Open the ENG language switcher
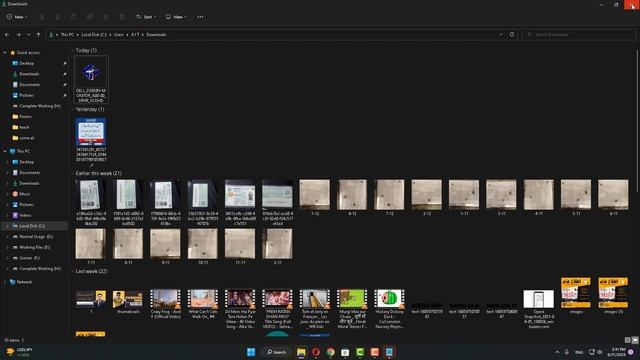The height and width of the screenshot is (360, 640). [x=579, y=352]
